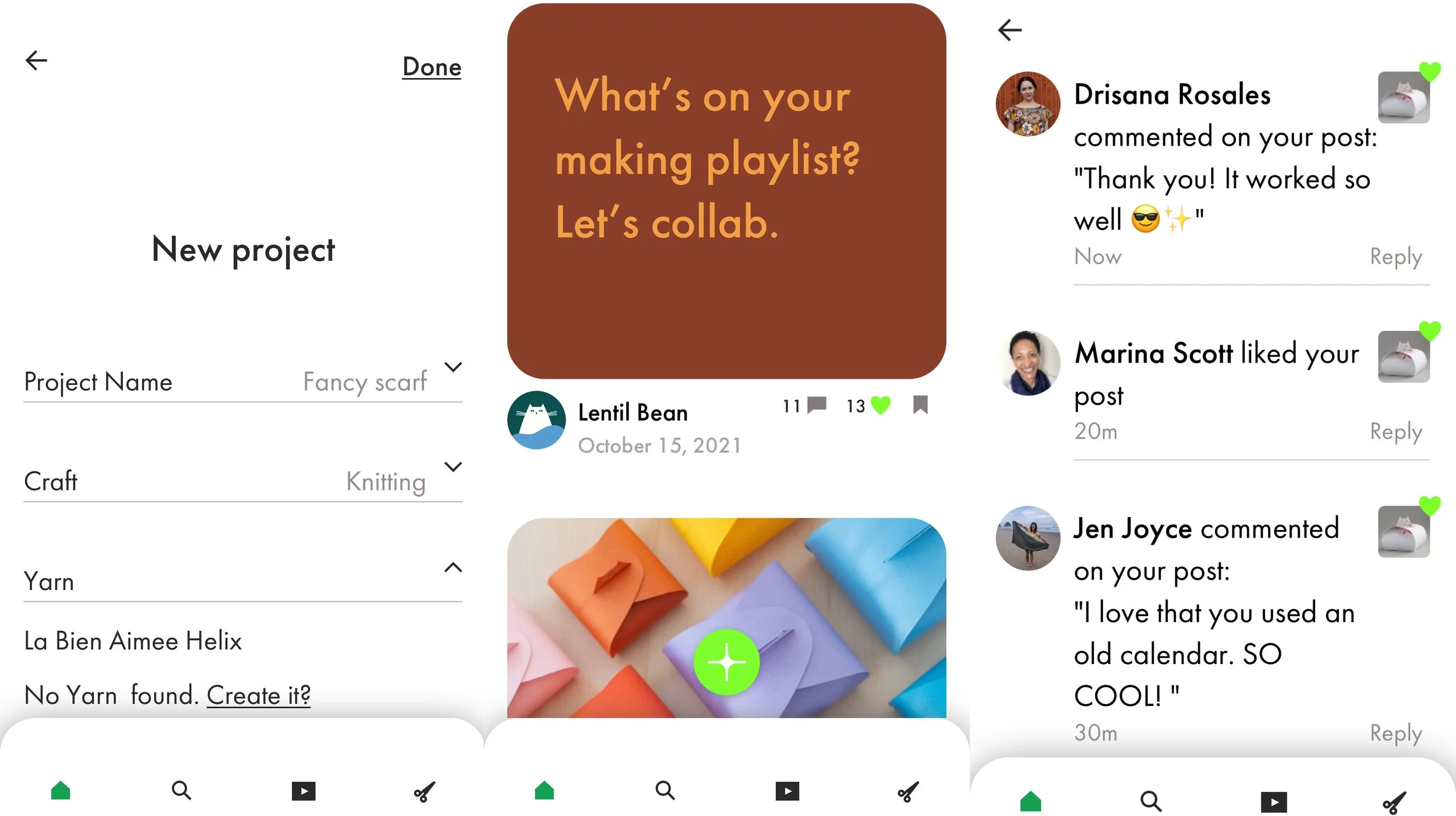1456x816 pixels.
Task: Like Lentil Bean's post with green heart
Action: coord(880,405)
